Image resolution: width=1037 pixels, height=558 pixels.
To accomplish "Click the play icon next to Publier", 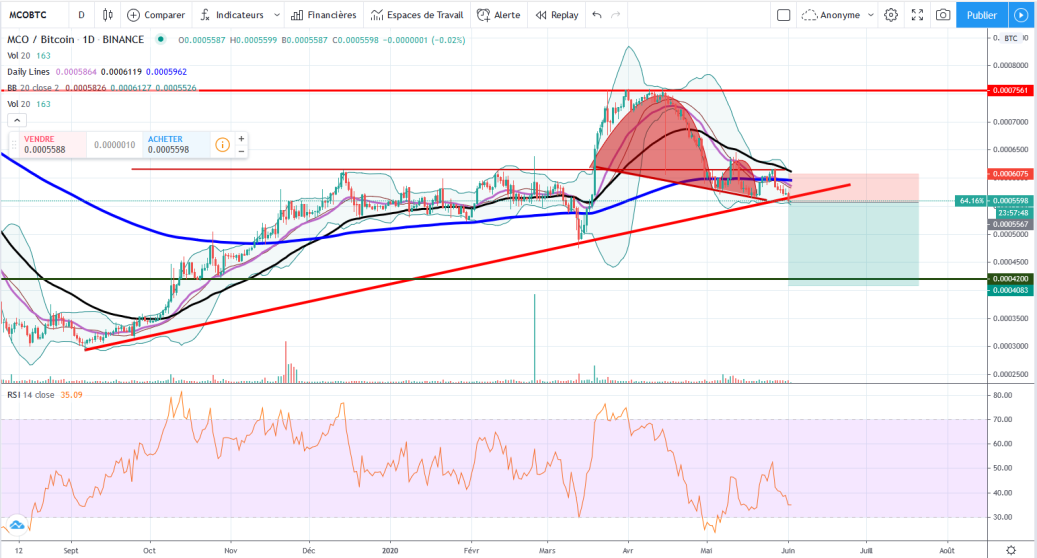I will tap(1020, 15).
